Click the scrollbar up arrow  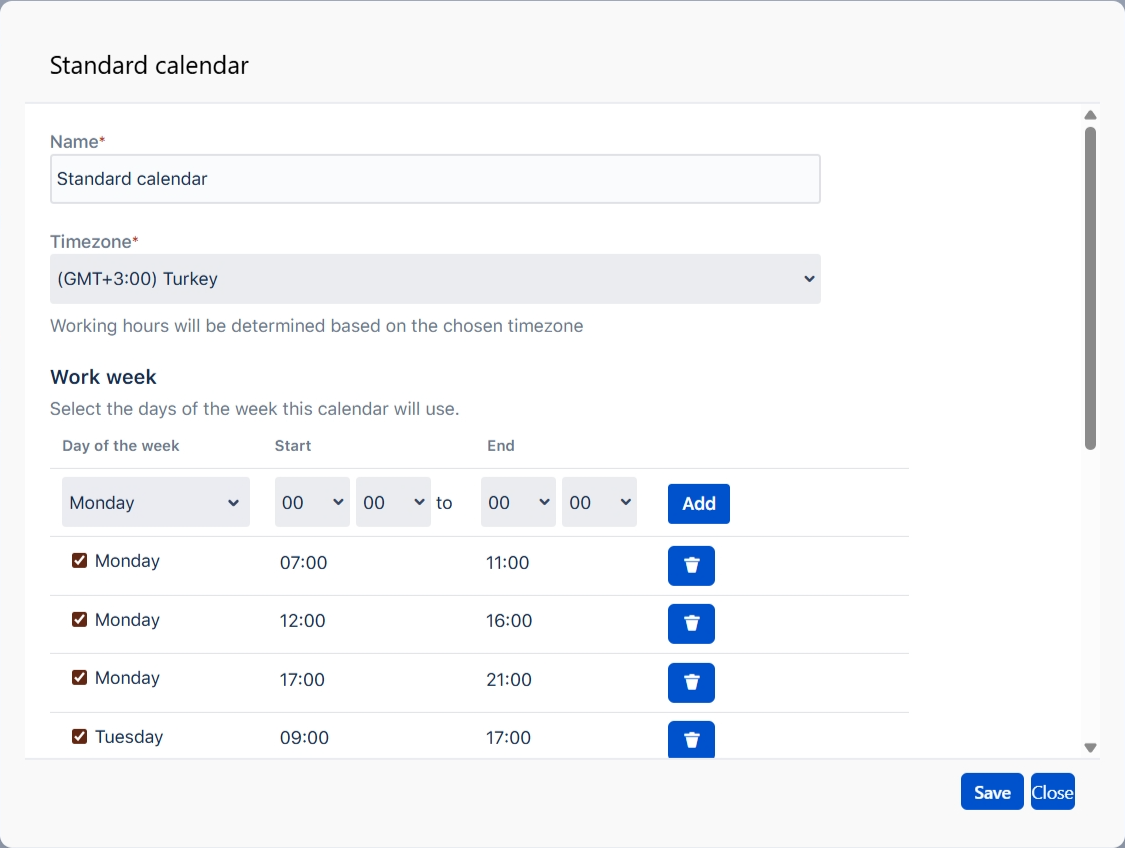pos(1090,115)
